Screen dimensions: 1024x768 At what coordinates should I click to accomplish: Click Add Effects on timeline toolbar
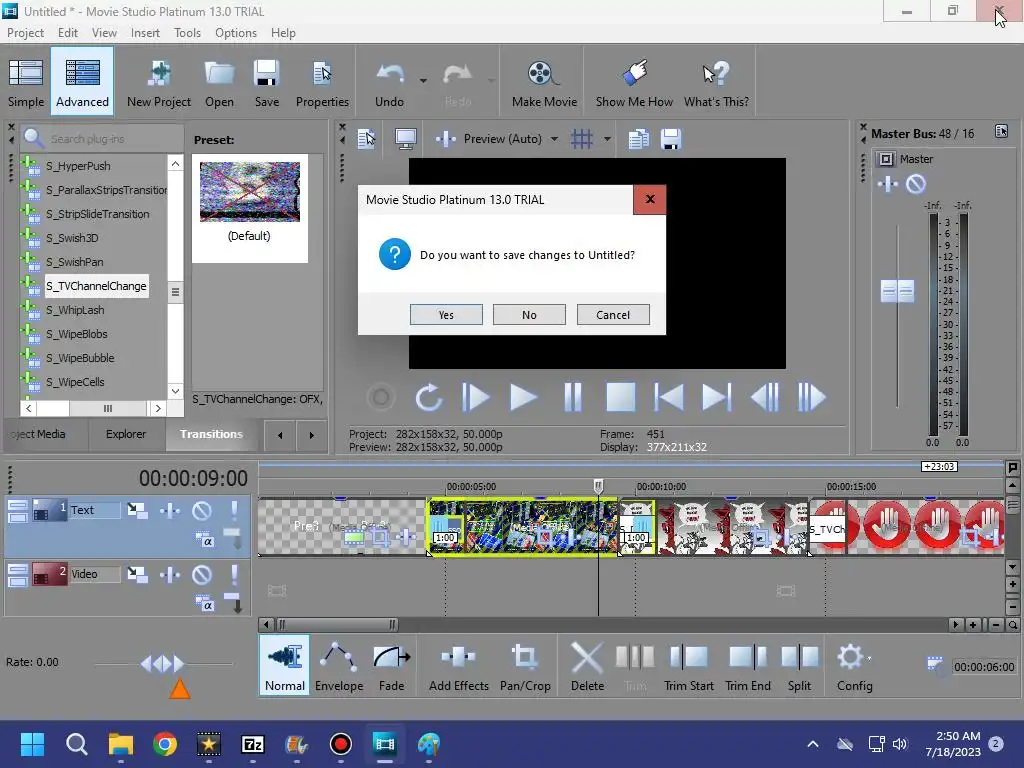(458, 666)
